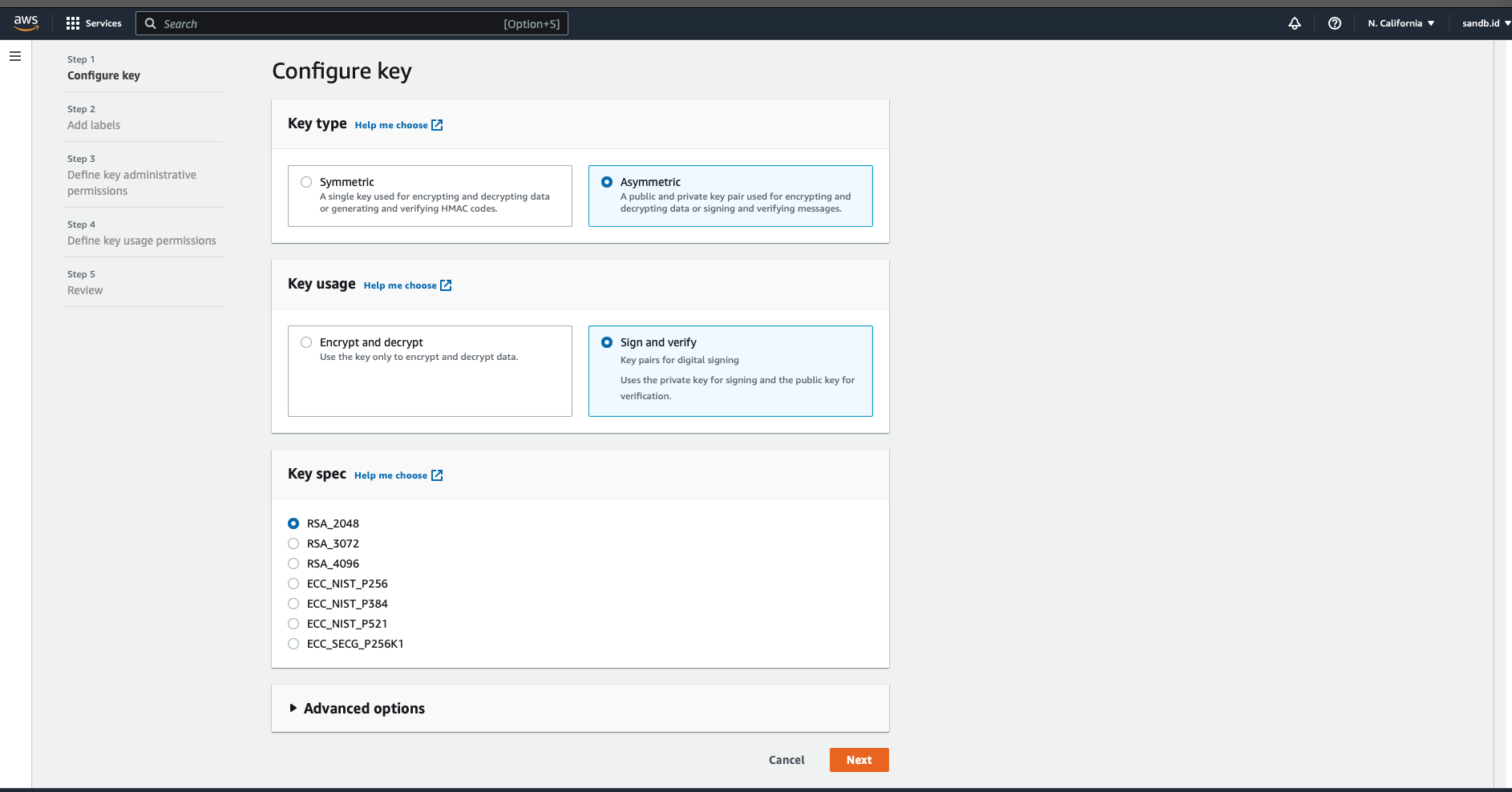Select the RSA_4096 key spec

click(x=293, y=564)
